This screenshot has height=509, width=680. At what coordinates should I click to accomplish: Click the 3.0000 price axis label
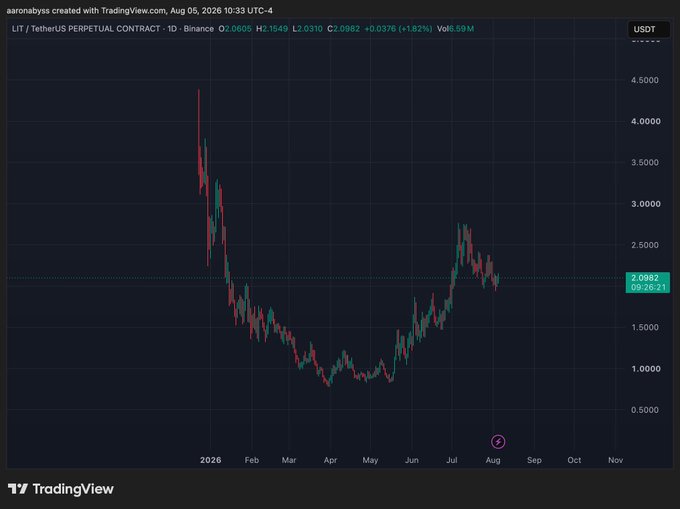point(646,204)
